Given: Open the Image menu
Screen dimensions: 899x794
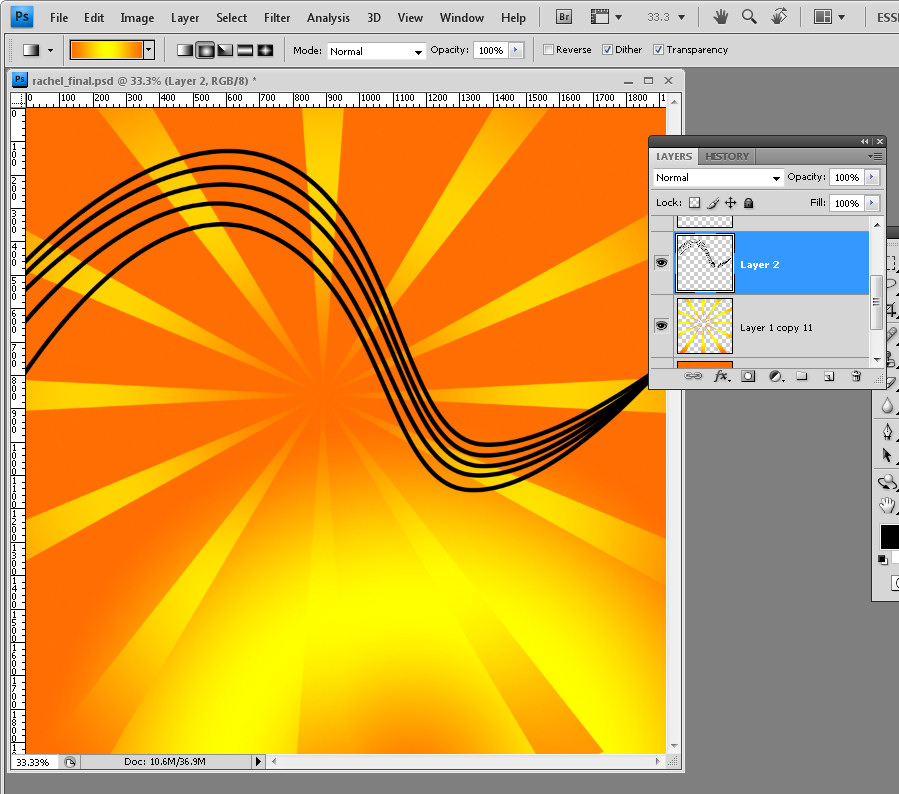Looking at the screenshot, I should pos(137,18).
